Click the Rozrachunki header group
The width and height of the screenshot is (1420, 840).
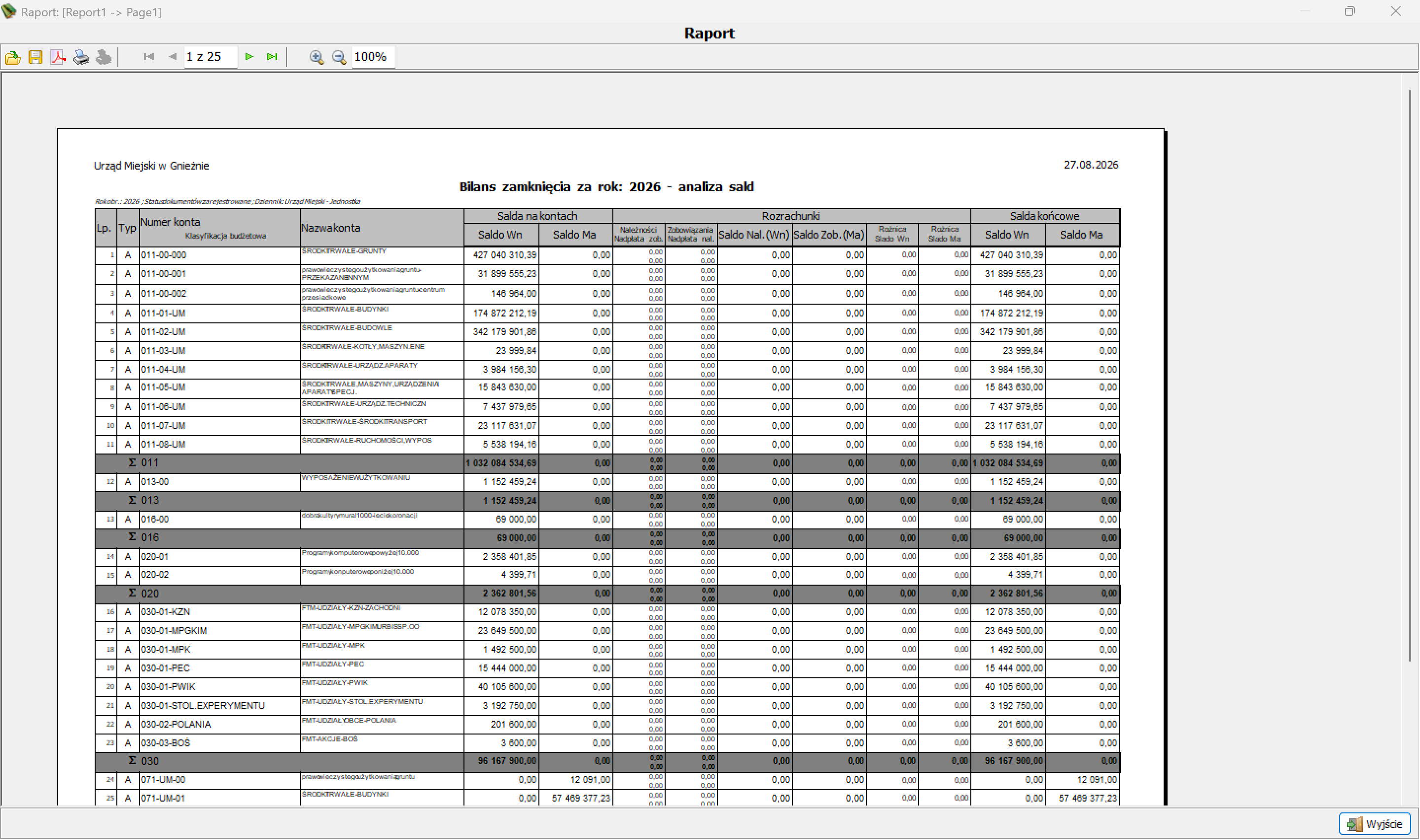tap(791, 216)
